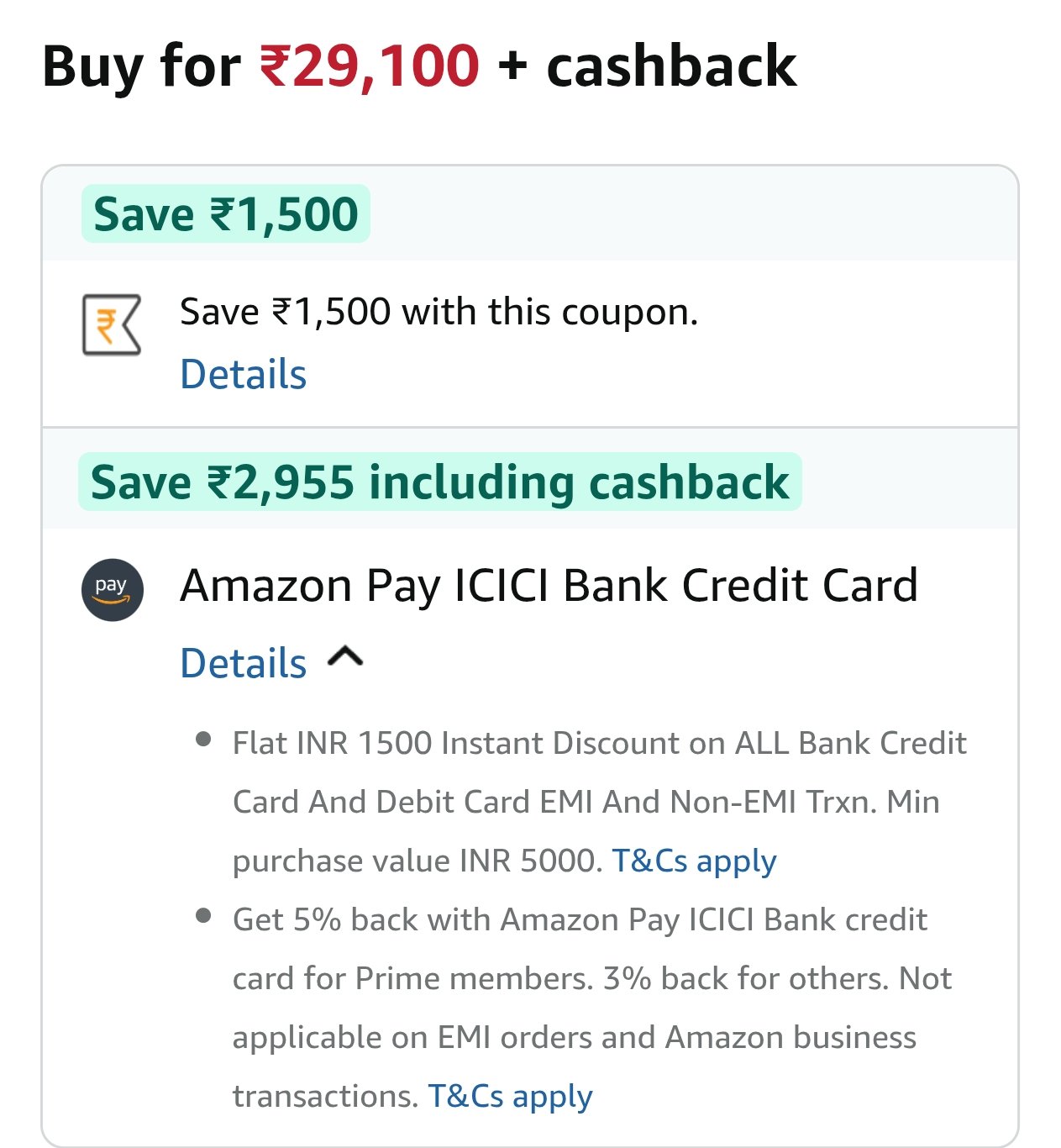
Task: Select Save ₹2,955 including cashback badge
Action: 439,482
